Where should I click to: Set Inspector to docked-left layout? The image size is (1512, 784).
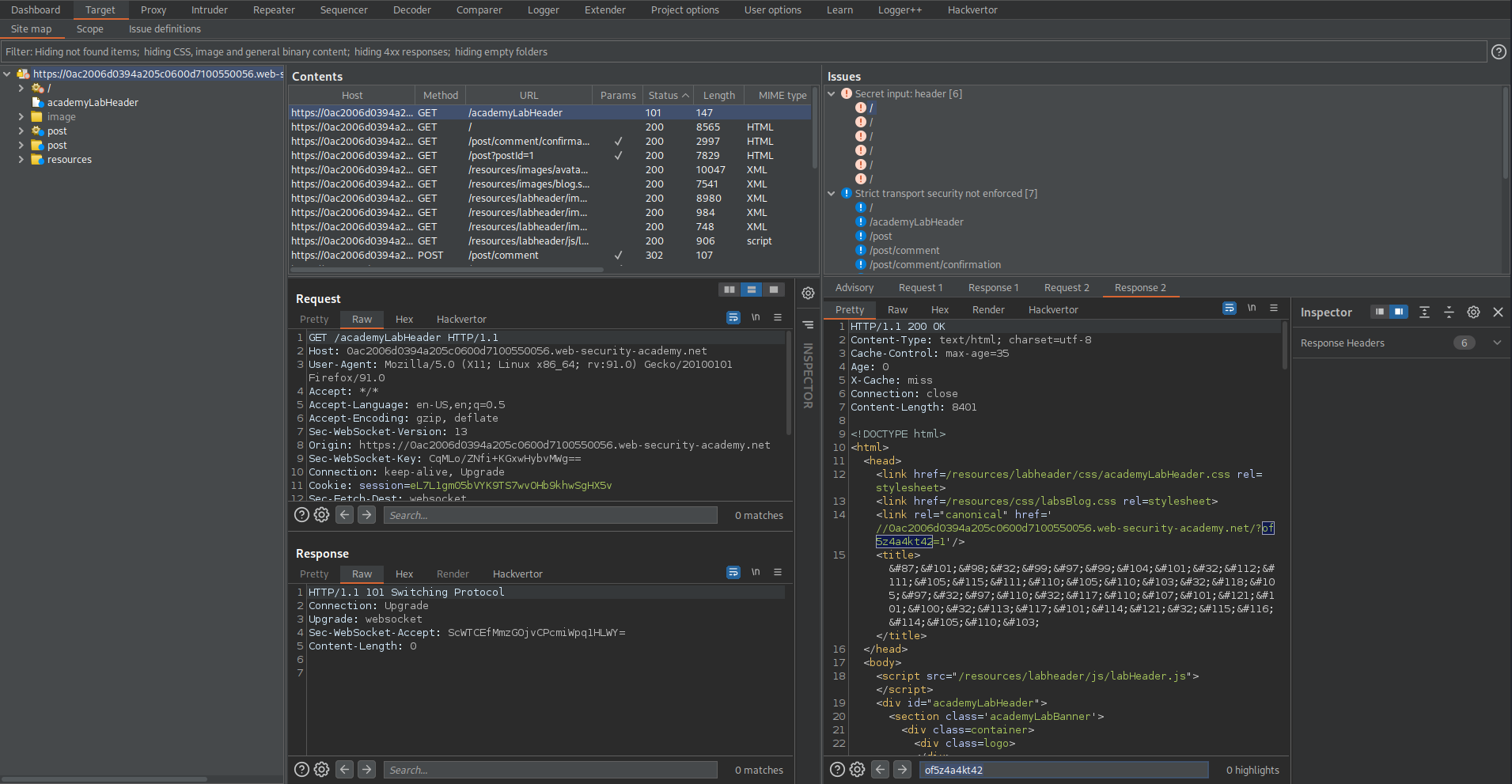point(1379,312)
